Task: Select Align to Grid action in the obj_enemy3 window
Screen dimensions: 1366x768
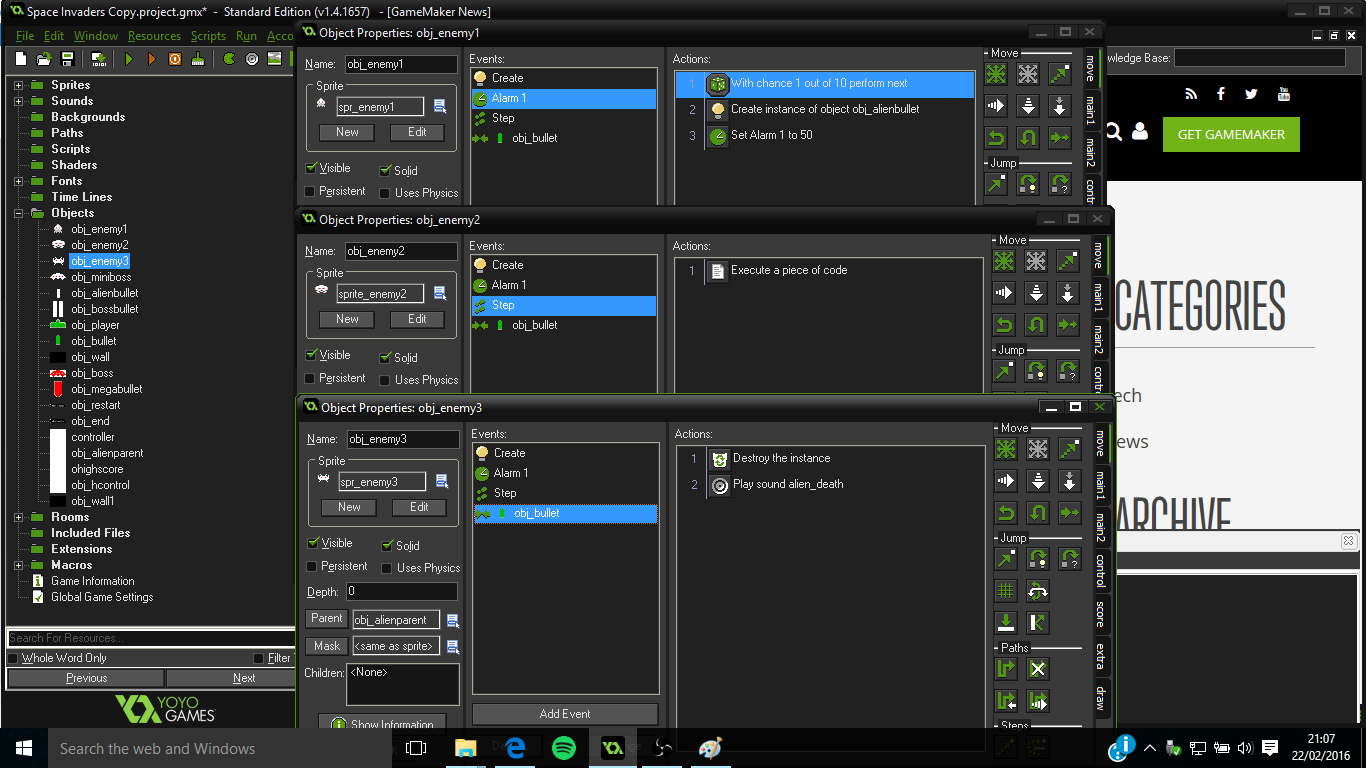Action: (x=1006, y=591)
